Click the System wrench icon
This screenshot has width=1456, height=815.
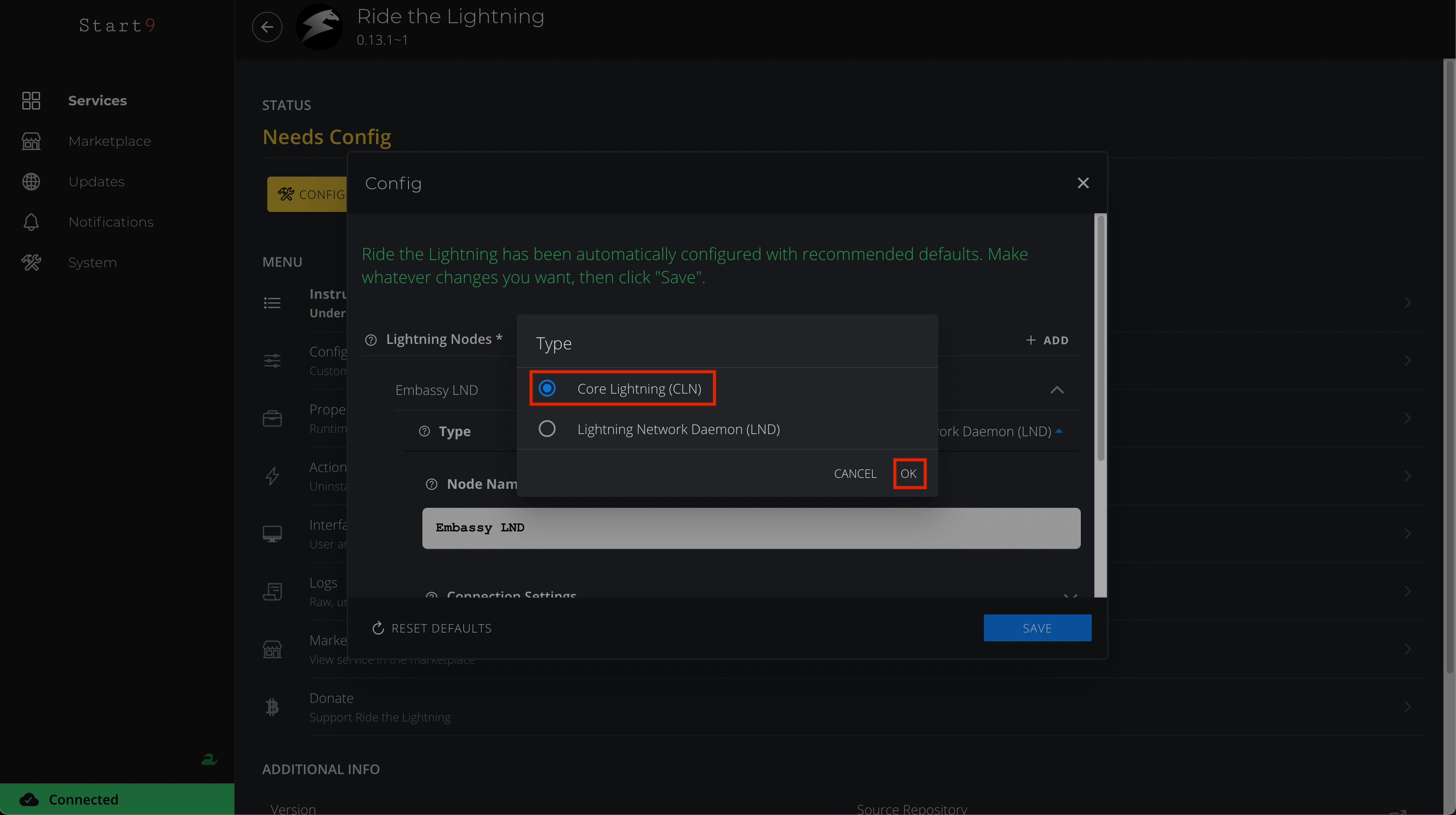coord(31,262)
